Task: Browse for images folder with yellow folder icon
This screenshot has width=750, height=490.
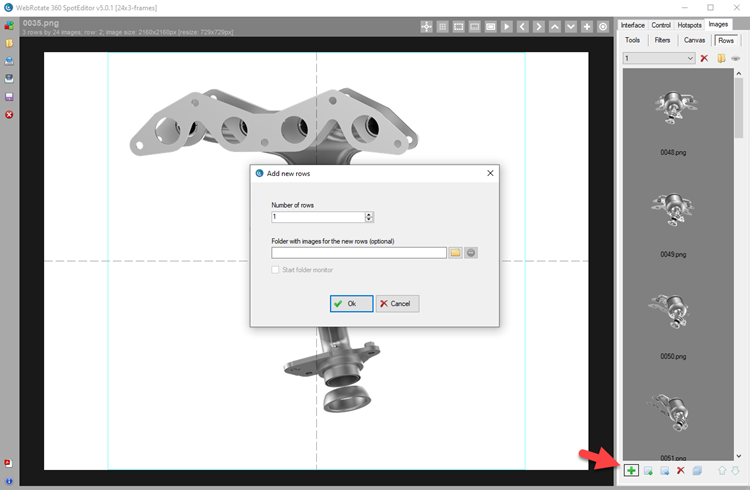Action: point(455,253)
